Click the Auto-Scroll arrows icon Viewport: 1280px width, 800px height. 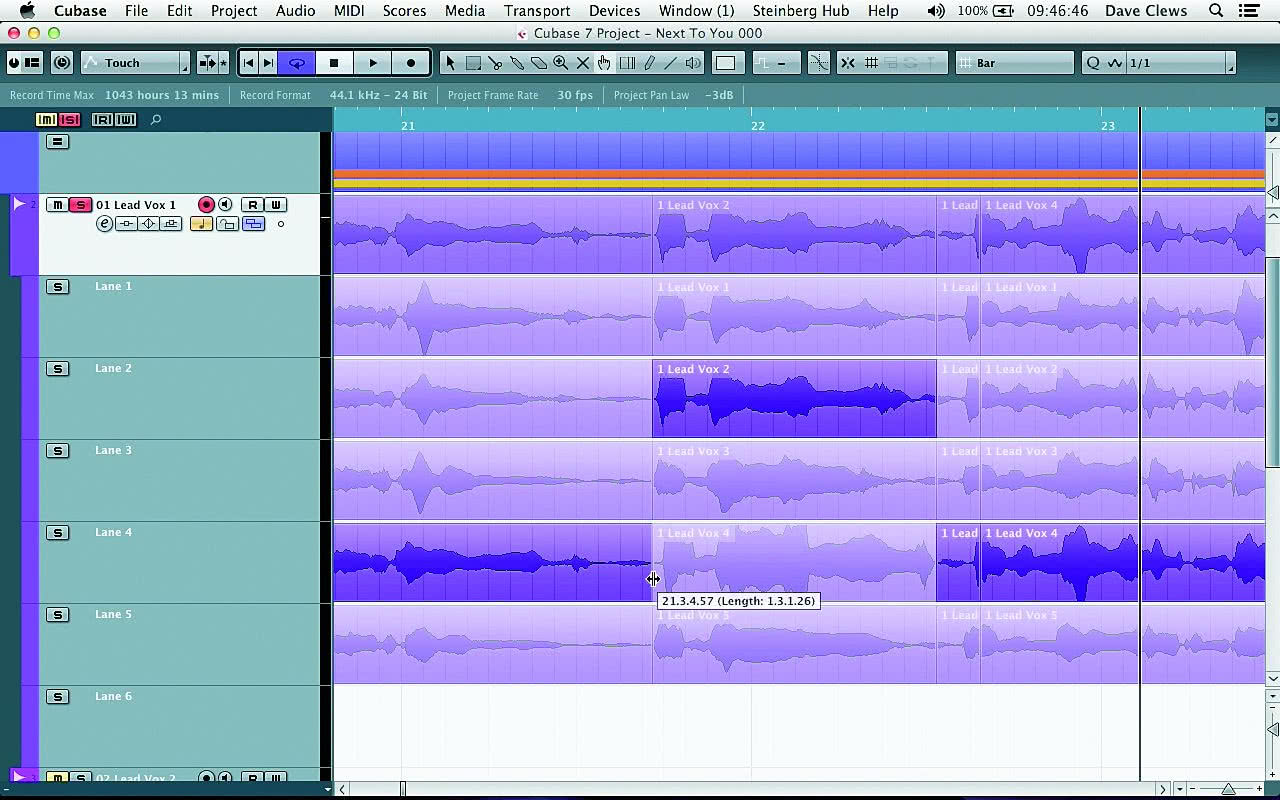point(208,63)
